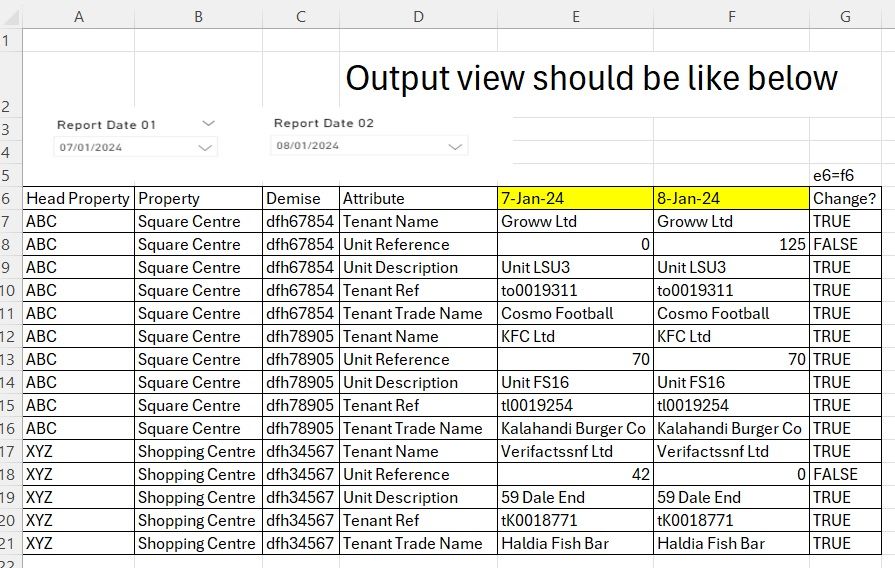This screenshot has height=568, width=895.
Task: Select the 'Demise' header cell
Action: click(301, 199)
